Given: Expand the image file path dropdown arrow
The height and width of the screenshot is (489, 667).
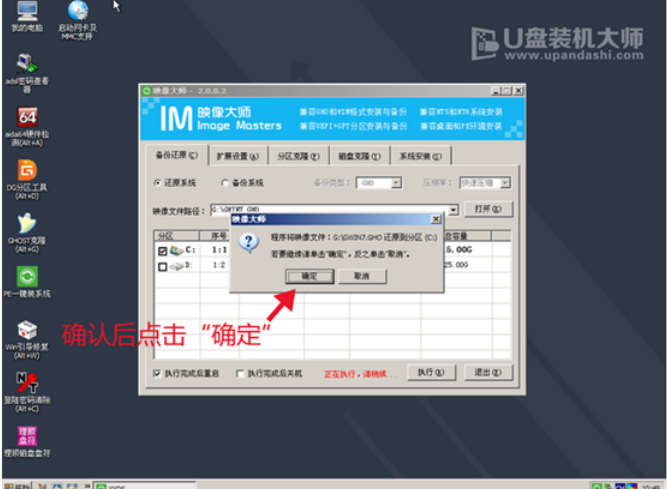Looking at the screenshot, I should click(454, 210).
